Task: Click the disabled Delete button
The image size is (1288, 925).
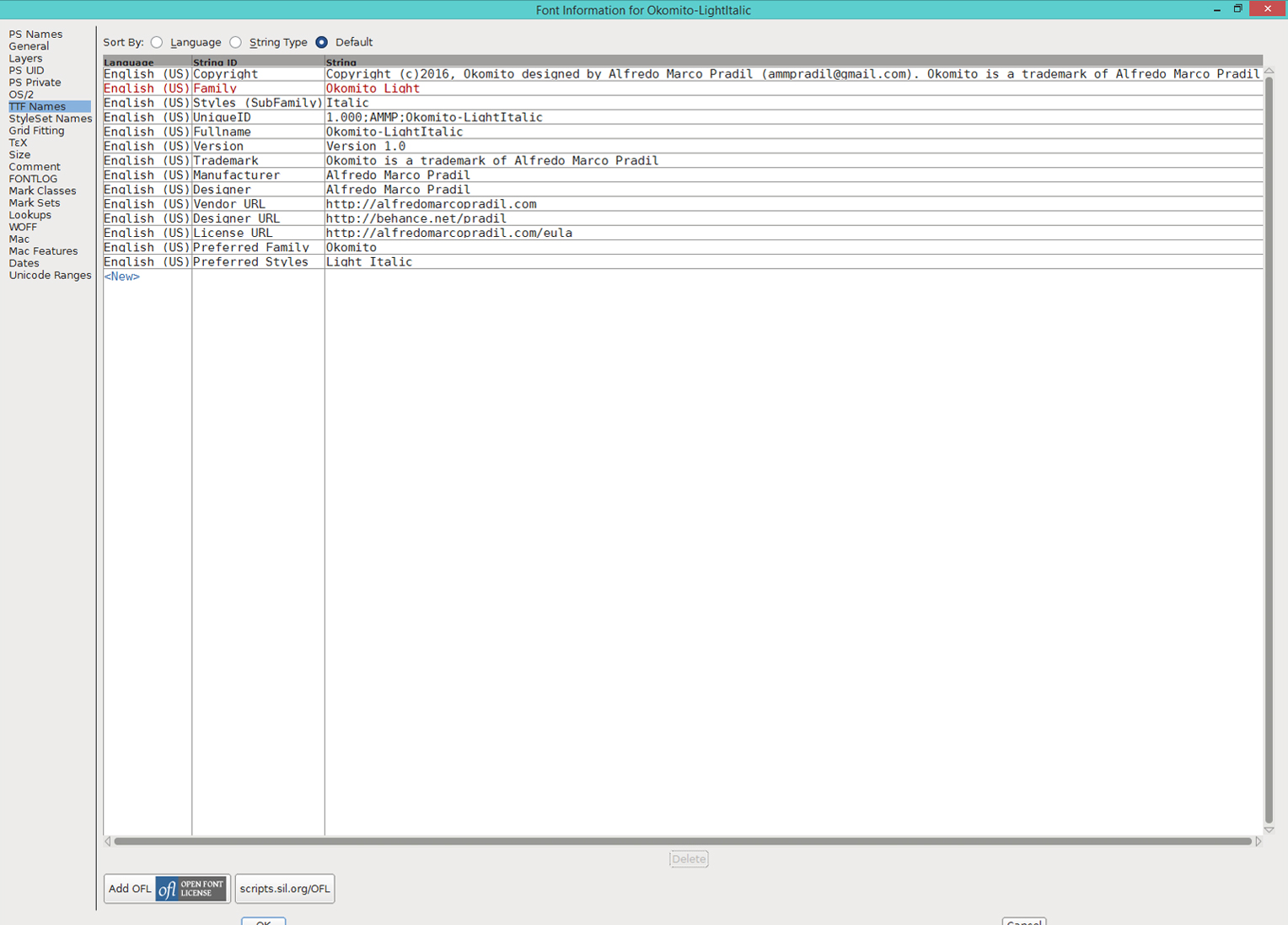Action: 689,859
